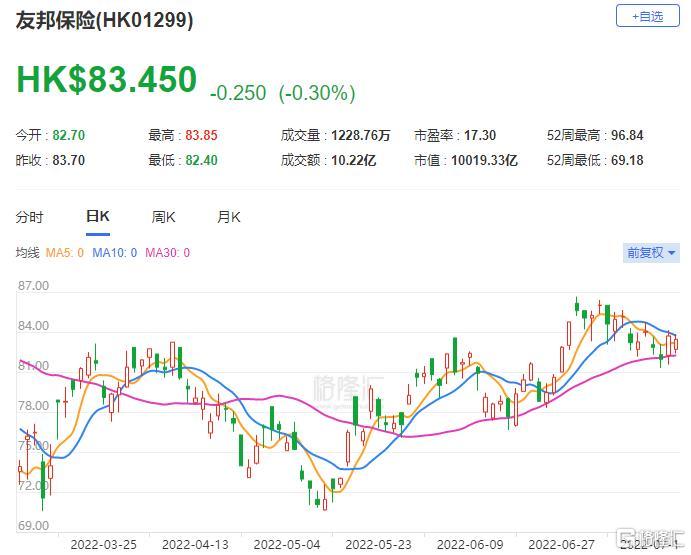
Task: Select the 日K chart tab
Action: point(98,216)
